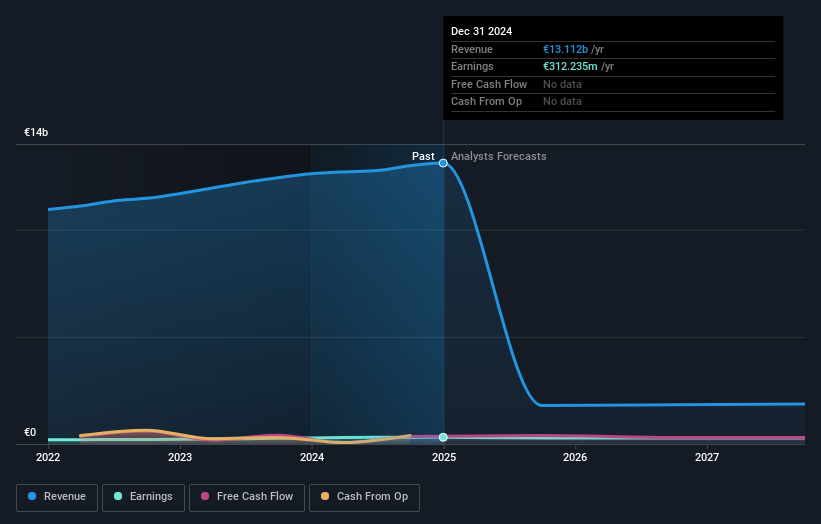This screenshot has width=821, height=524.
Task: Click the Cash From Op label in tooltip
Action: click(486, 102)
